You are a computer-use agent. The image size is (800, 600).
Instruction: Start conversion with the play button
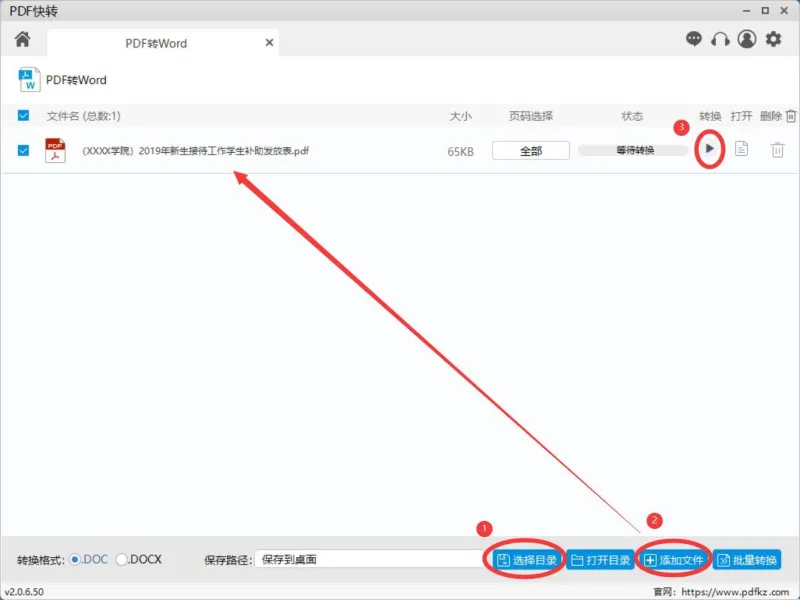[709, 148]
